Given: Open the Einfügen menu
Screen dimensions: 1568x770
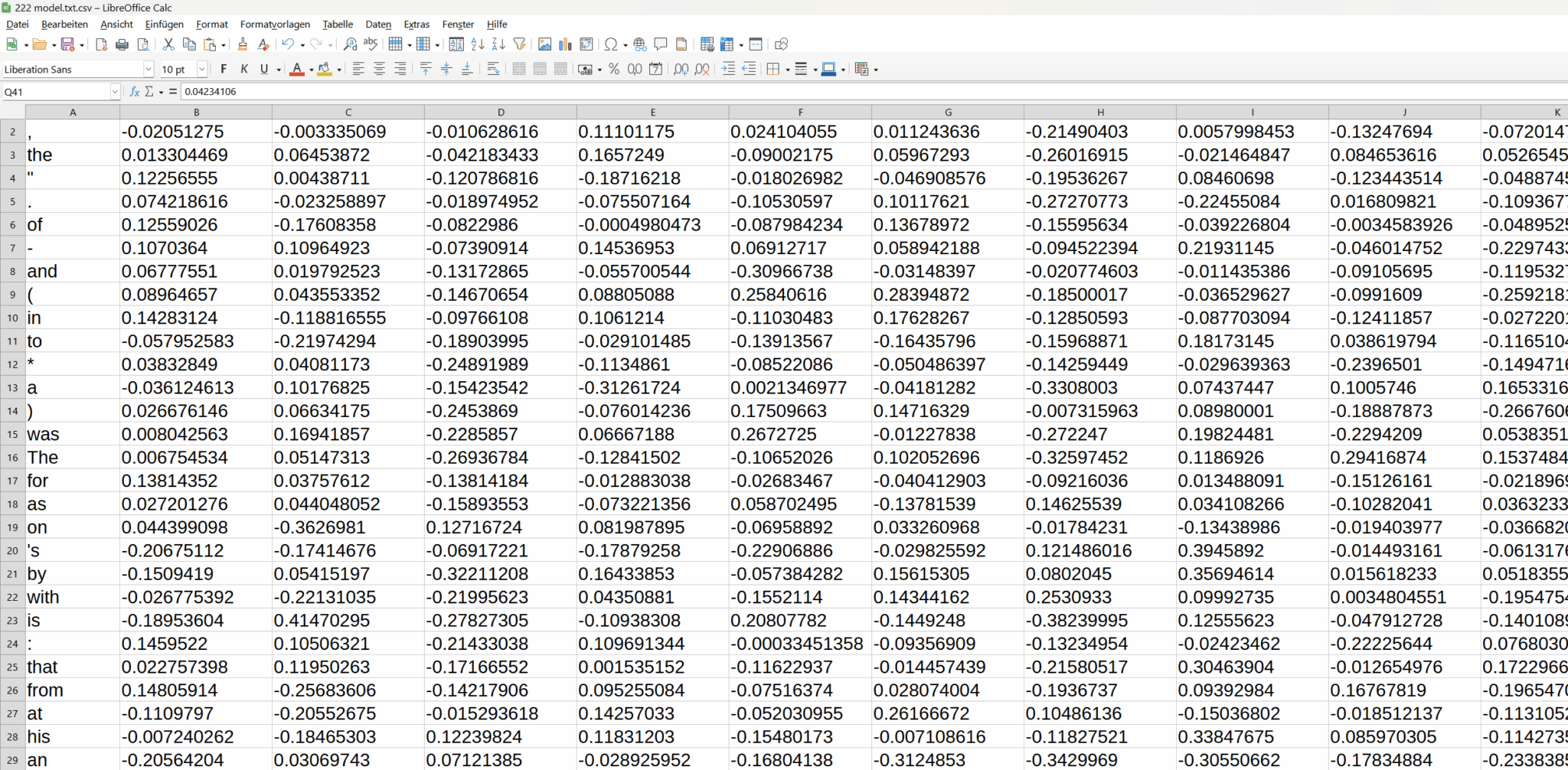Looking at the screenshot, I should pyautogui.click(x=164, y=24).
